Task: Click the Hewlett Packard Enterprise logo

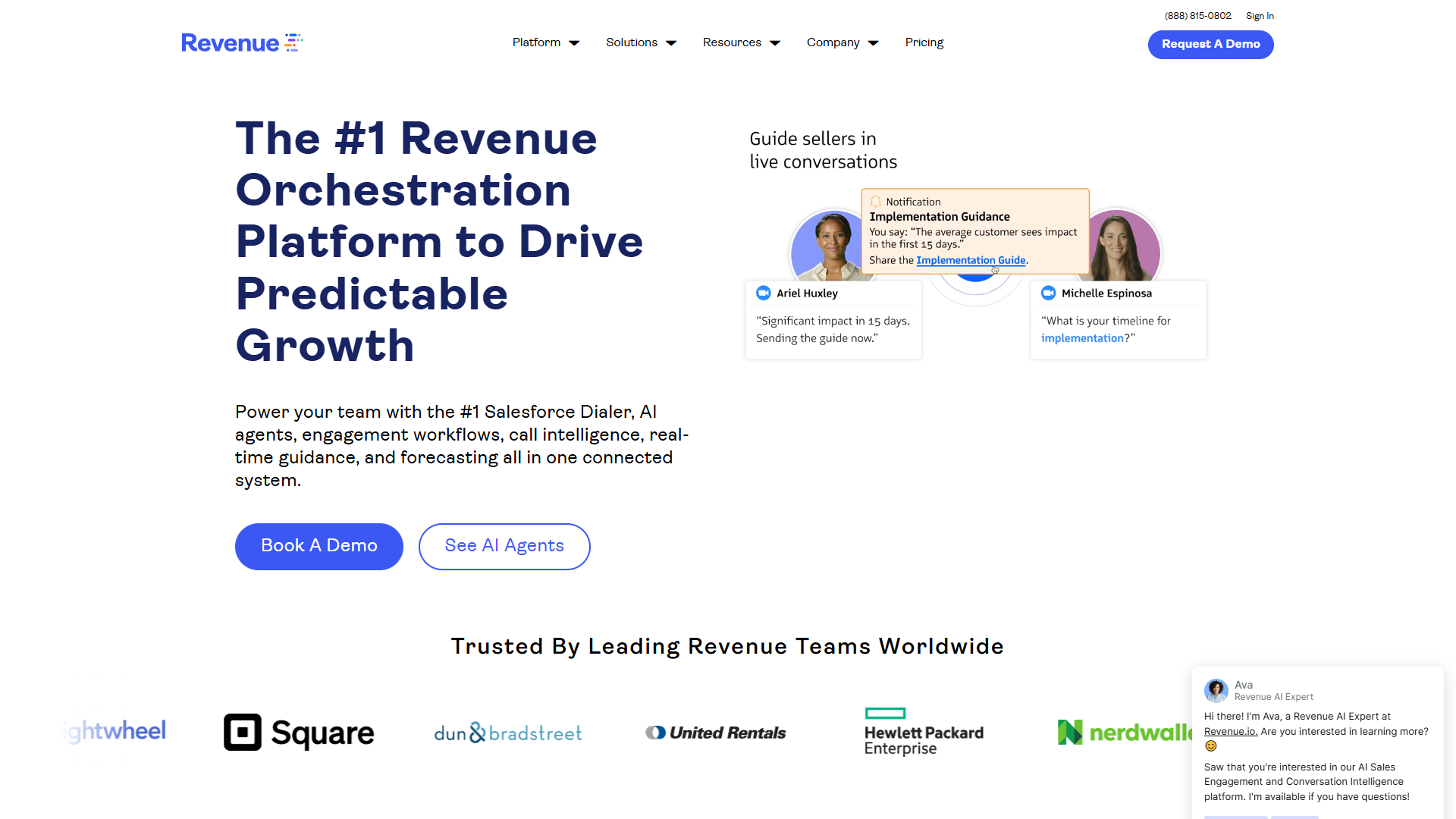Action: click(924, 731)
